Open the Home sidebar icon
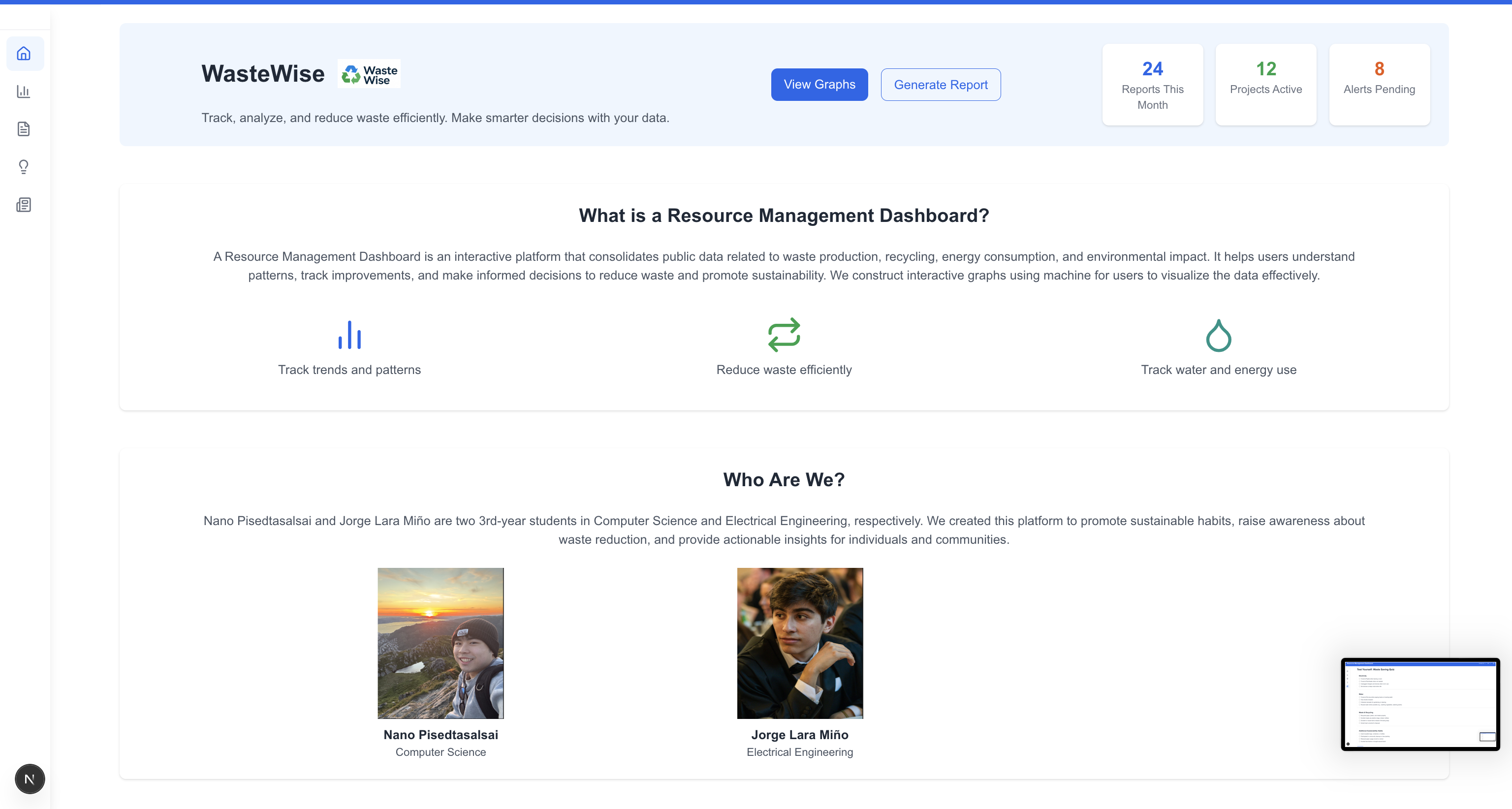The width and height of the screenshot is (1512, 809). pyautogui.click(x=24, y=53)
